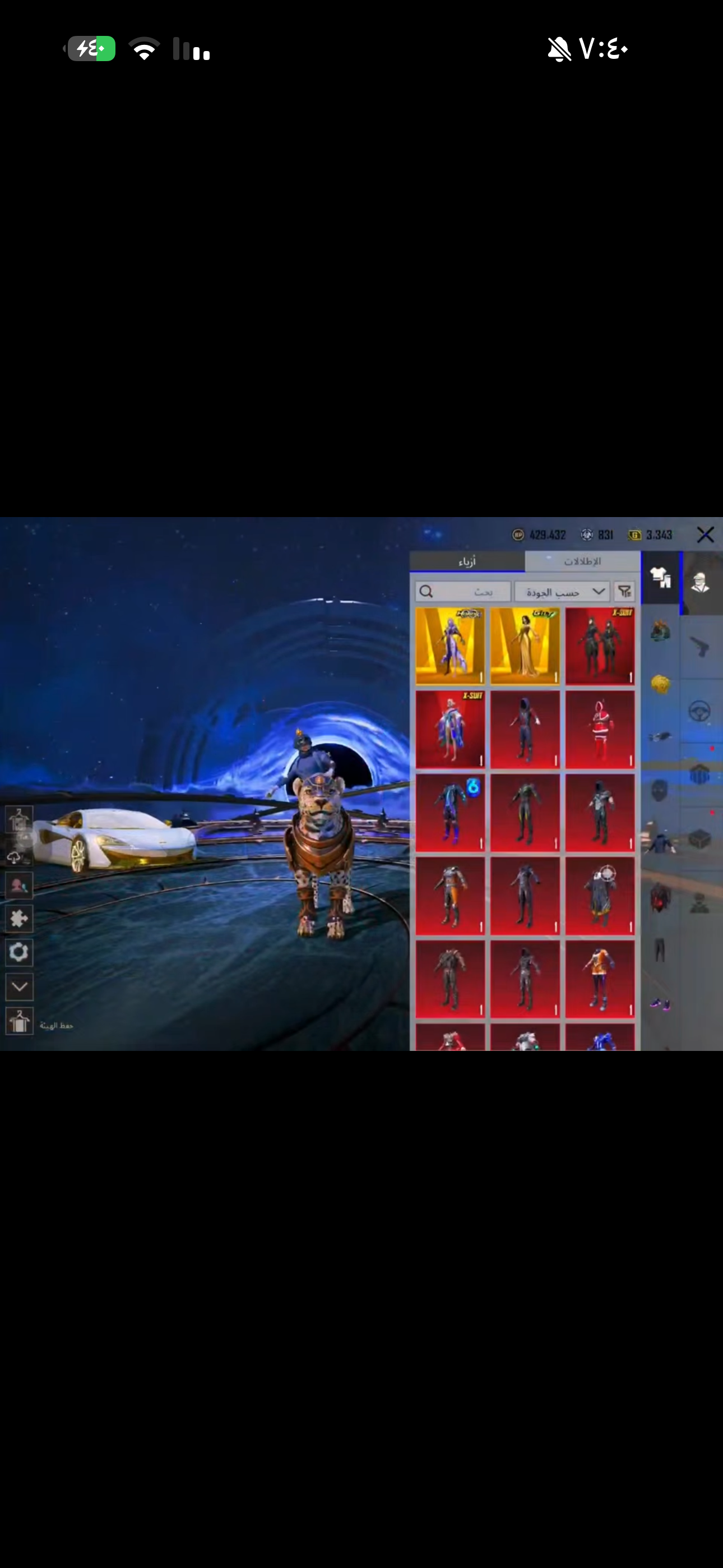Open the outfits tab labeled أزياء
The width and height of the screenshot is (723, 1568).
coord(467,561)
